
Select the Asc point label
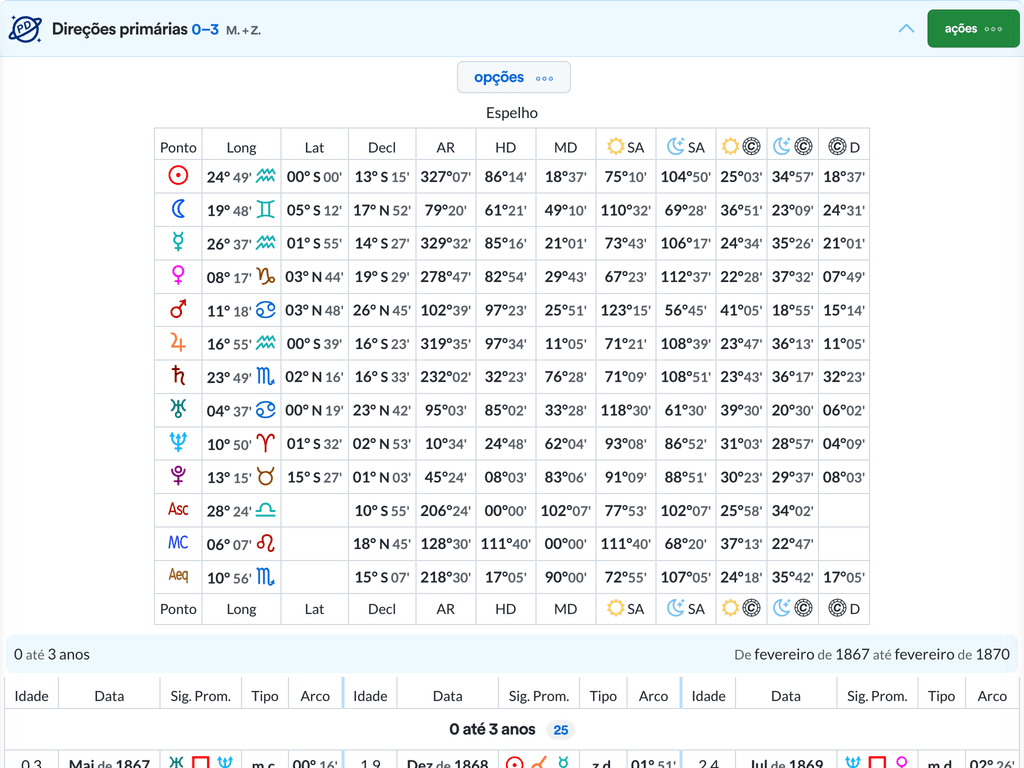178,509
